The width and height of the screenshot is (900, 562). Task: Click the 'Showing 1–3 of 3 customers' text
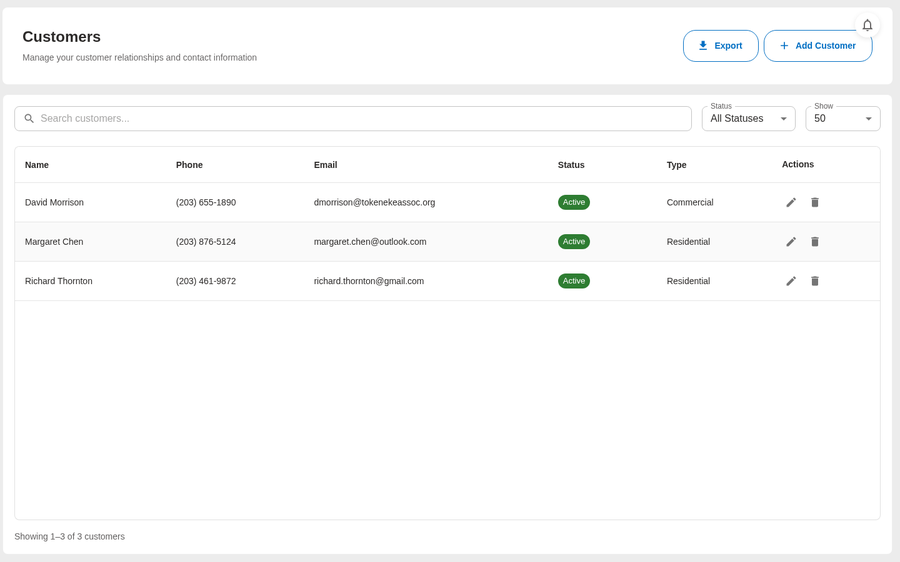(69, 536)
